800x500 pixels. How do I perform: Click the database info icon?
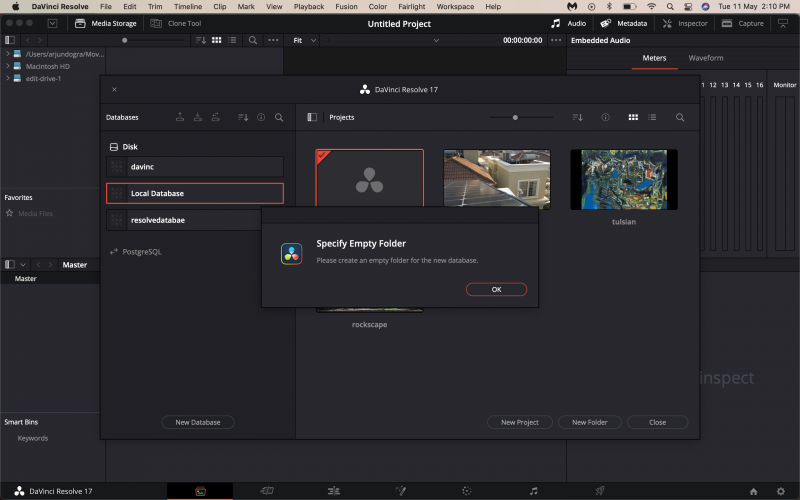[x=261, y=117]
